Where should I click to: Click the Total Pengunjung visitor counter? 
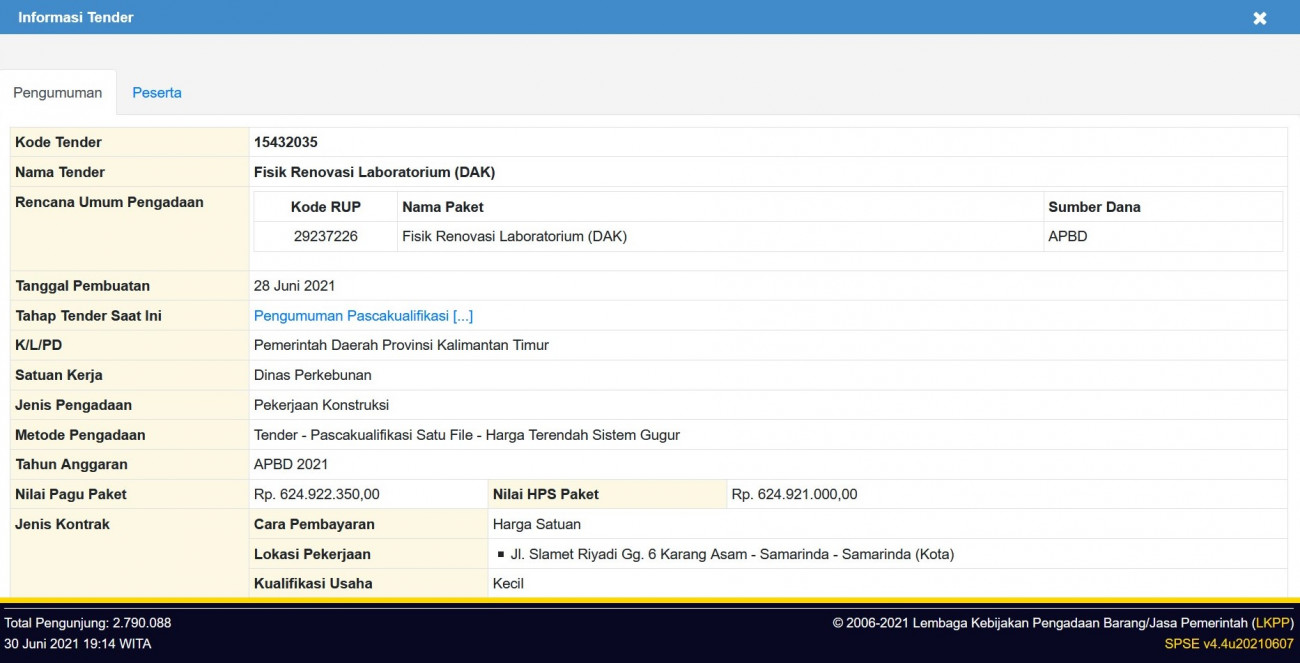click(88, 623)
